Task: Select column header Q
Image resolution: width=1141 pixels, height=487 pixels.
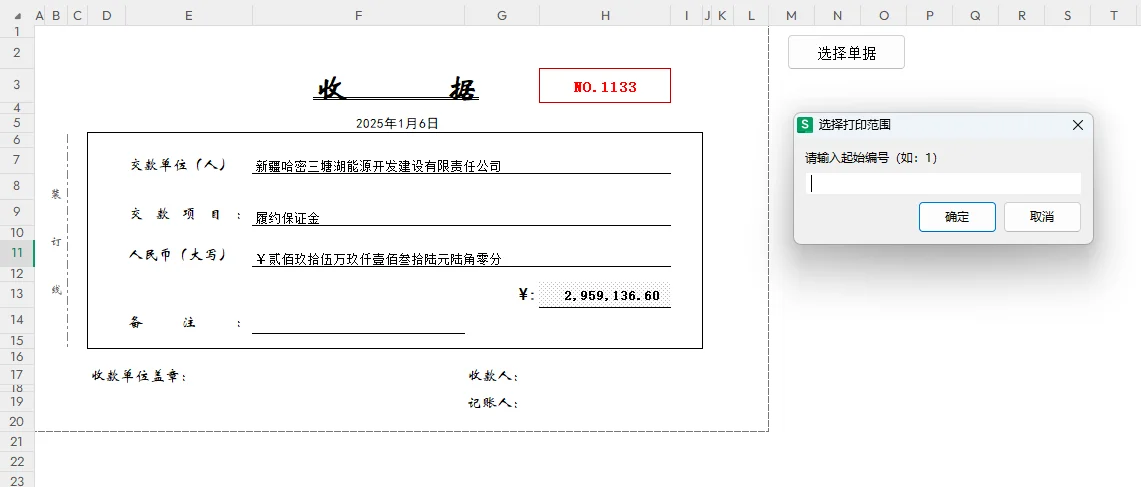Action: (975, 15)
